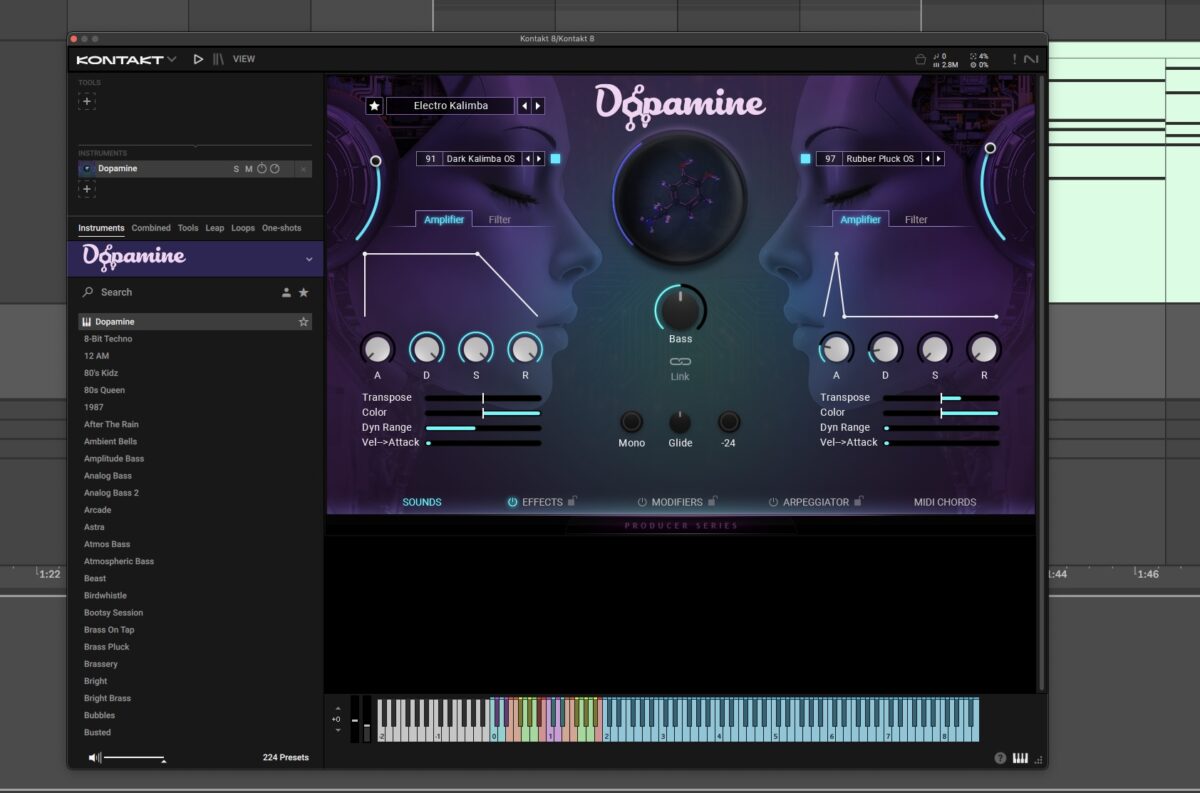The image size is (1200, 793).
Task: Collapse the Dopamine banner via its chevron
Action: tap(310, 258)
